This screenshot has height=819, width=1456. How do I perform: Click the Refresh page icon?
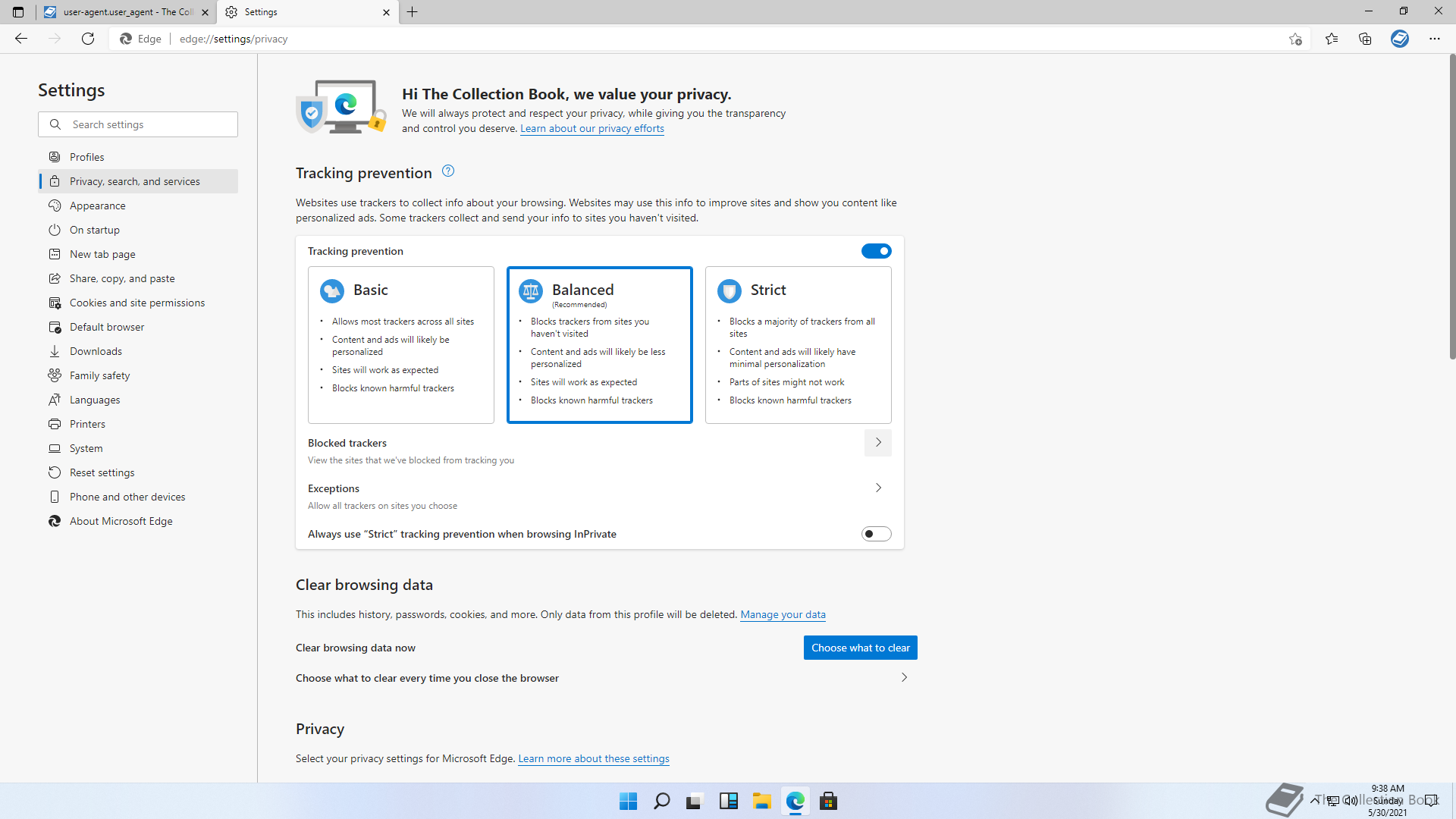point(88,39)
